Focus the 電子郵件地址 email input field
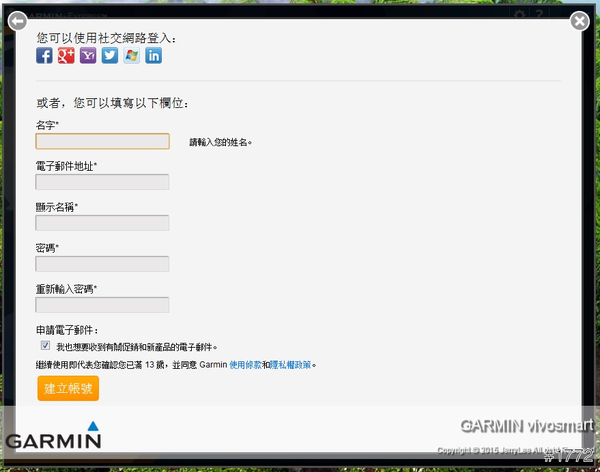Image resolution: width=600 pixels, height=472 pixels. [102, 182]
